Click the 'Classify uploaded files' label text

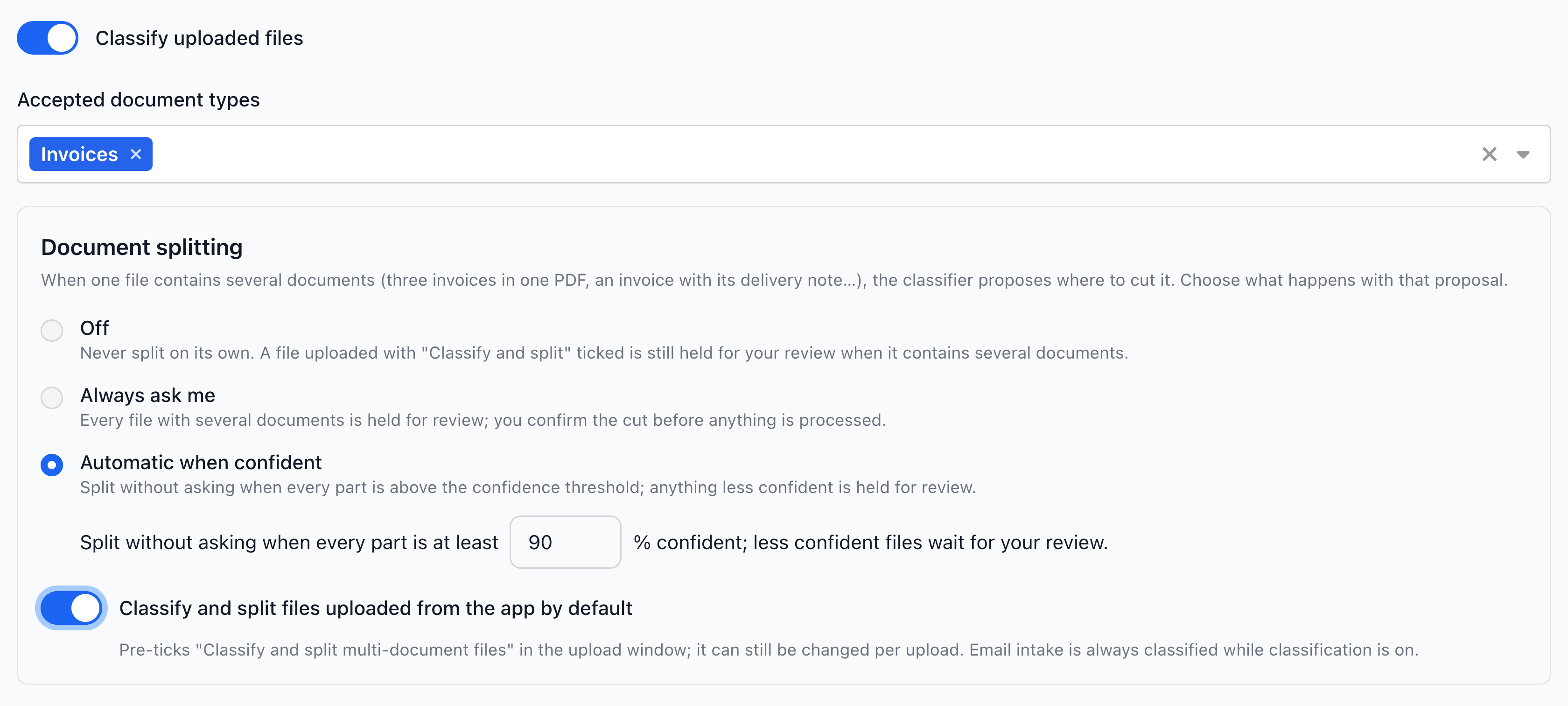coord(199,38)
